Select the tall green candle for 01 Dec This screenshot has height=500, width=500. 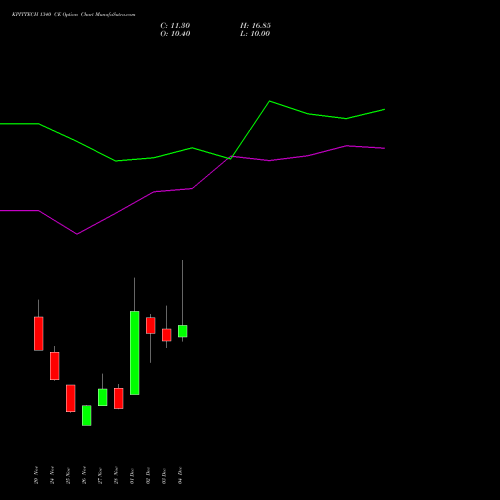[135, 353]
